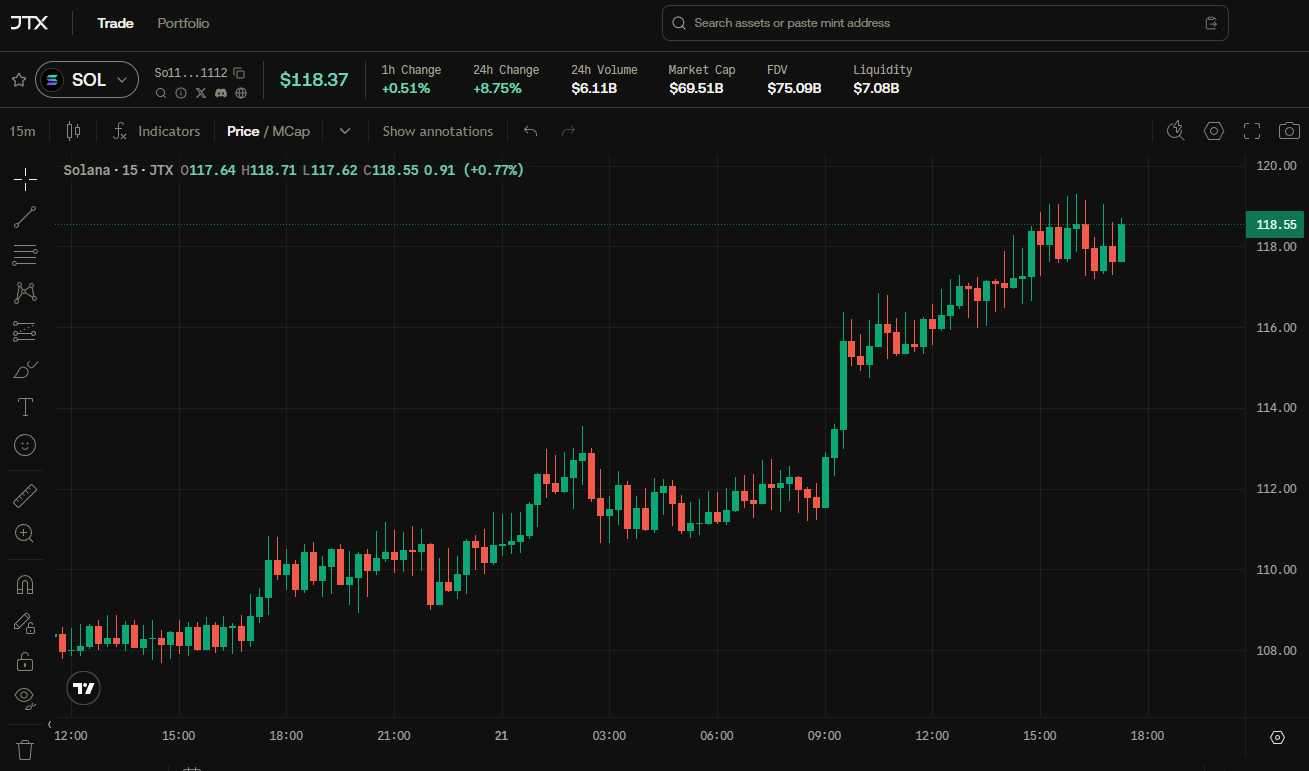Select the crosshair cursor tool
The height and width of the screenshot is (771, 1309).
point(25,179)
